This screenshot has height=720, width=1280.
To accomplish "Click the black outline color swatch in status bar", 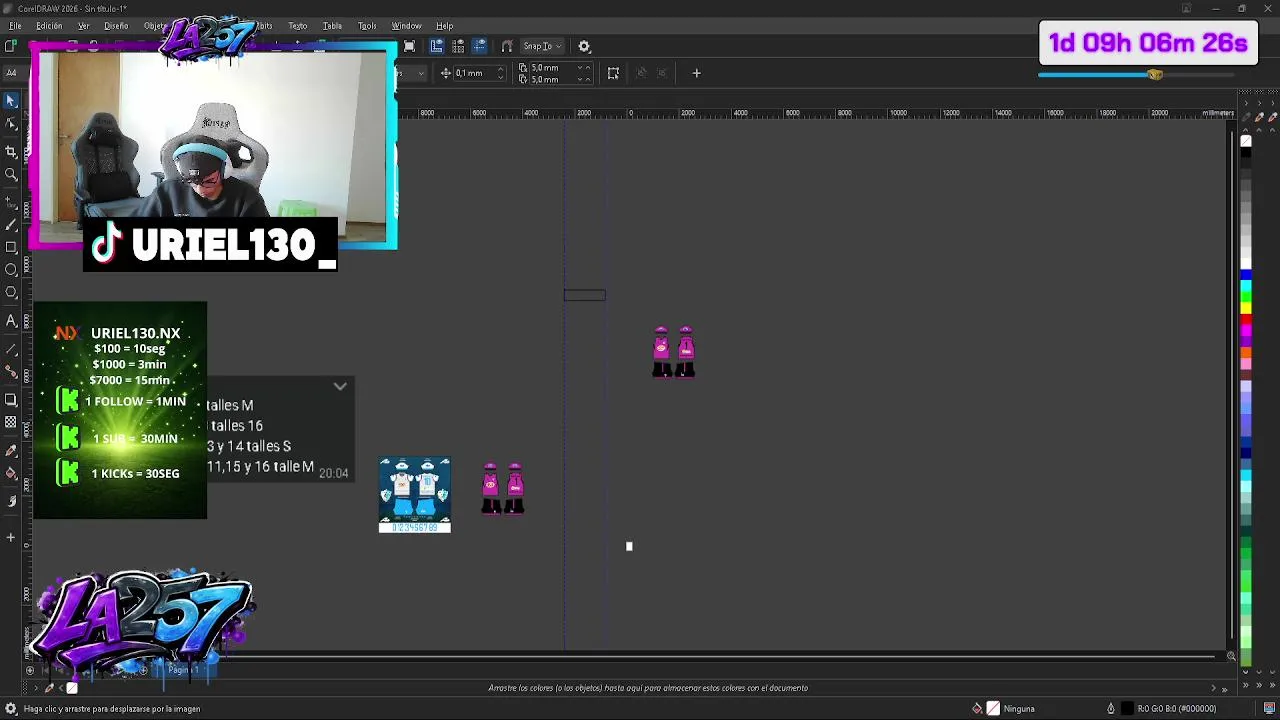I will [x=1127, y=709].
